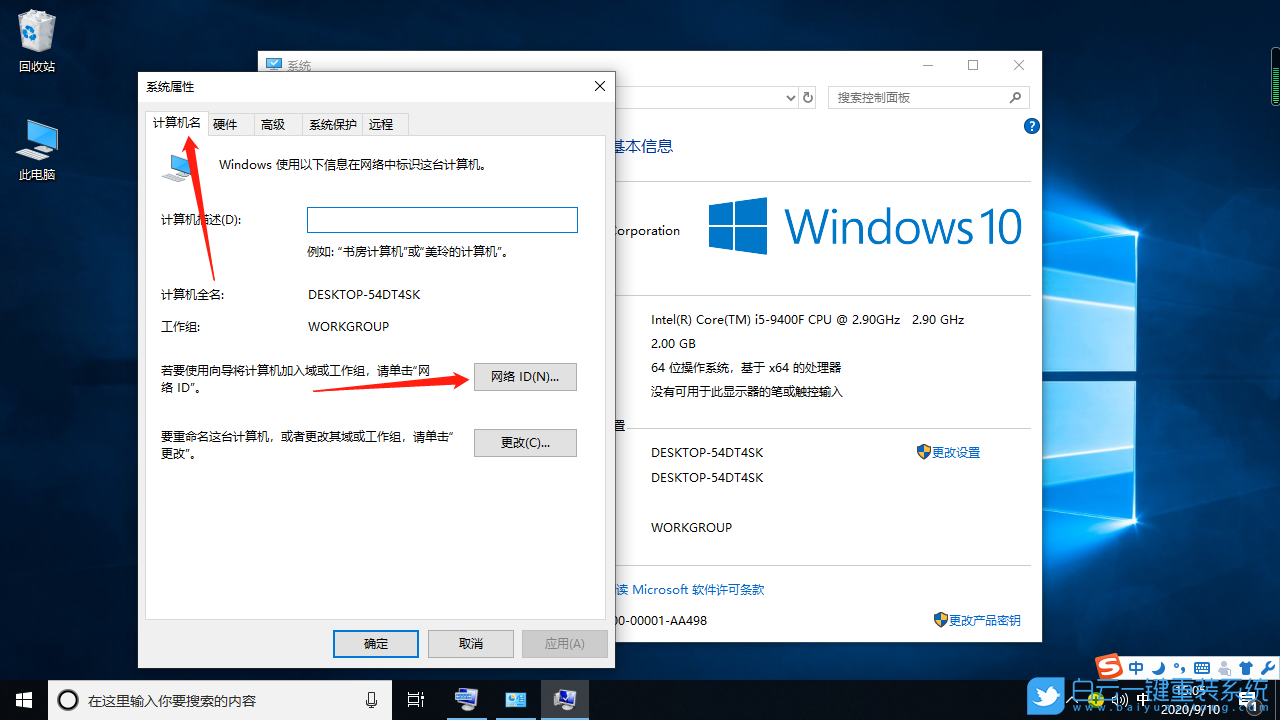Viewport: 1280px width, 720px height.
Task: Open Control Panel from the taskbar
Action: pyautogui.click(x=516, y=700)
